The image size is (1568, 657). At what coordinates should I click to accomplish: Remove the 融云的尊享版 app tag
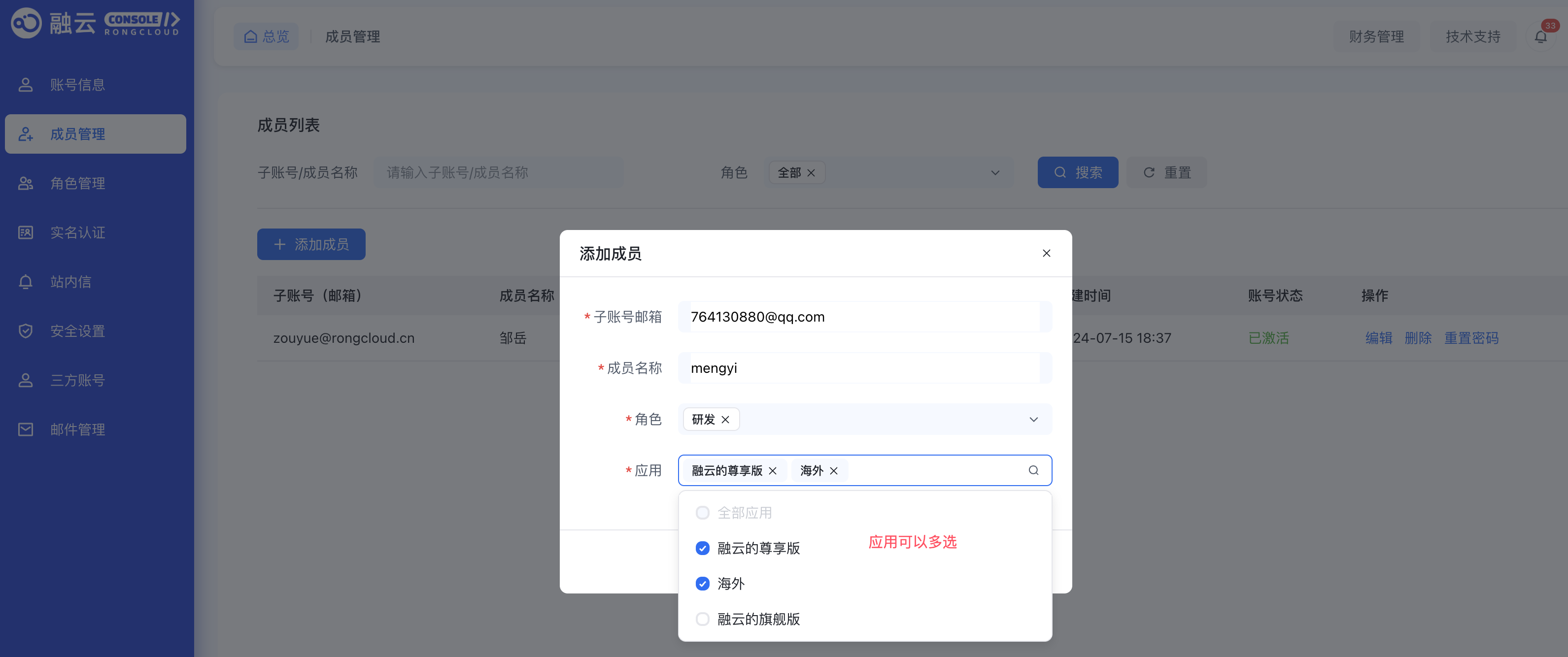[x=773, y=471]
